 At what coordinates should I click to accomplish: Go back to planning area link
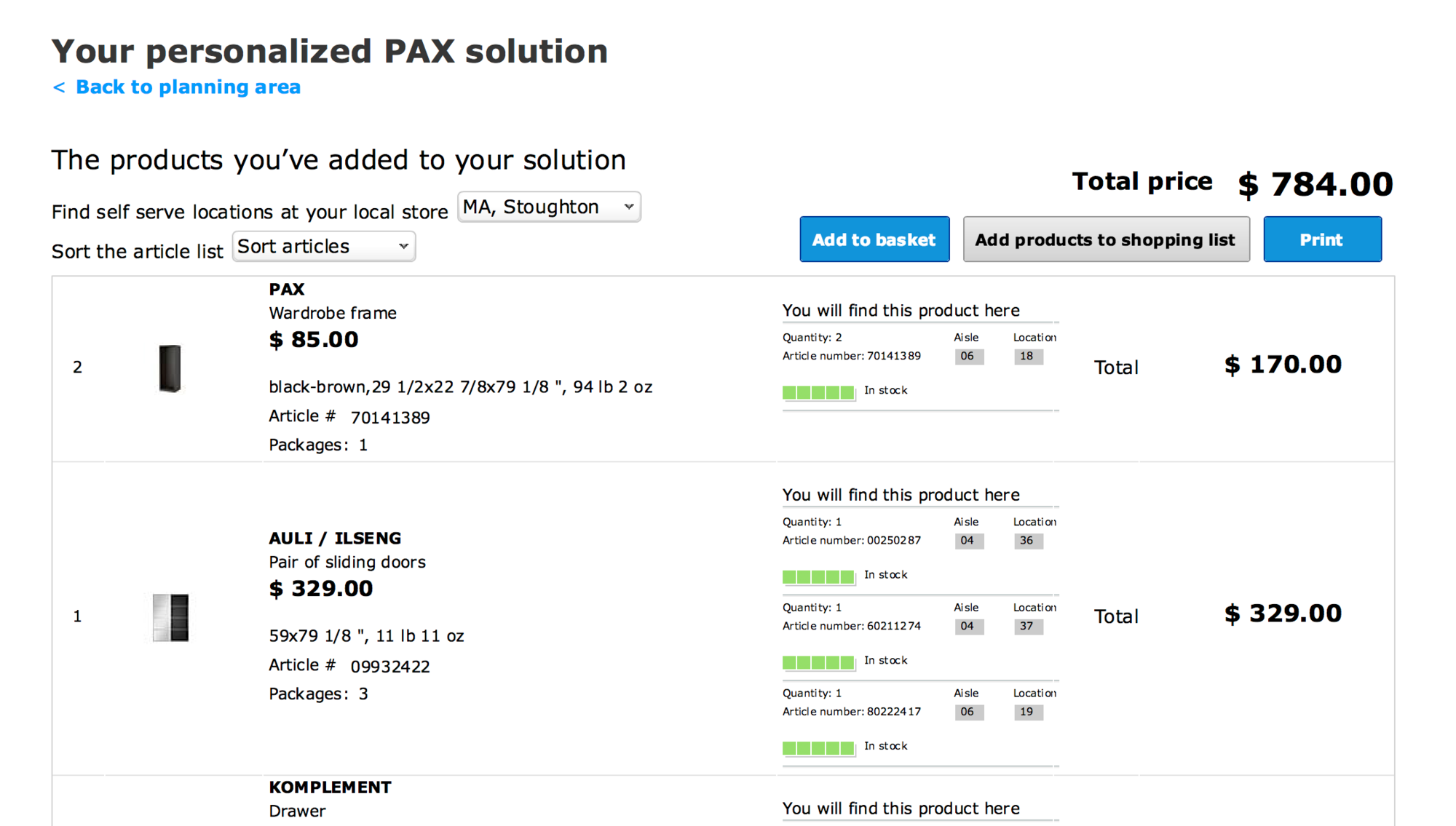pyautogui.click(x=176, y=87)
